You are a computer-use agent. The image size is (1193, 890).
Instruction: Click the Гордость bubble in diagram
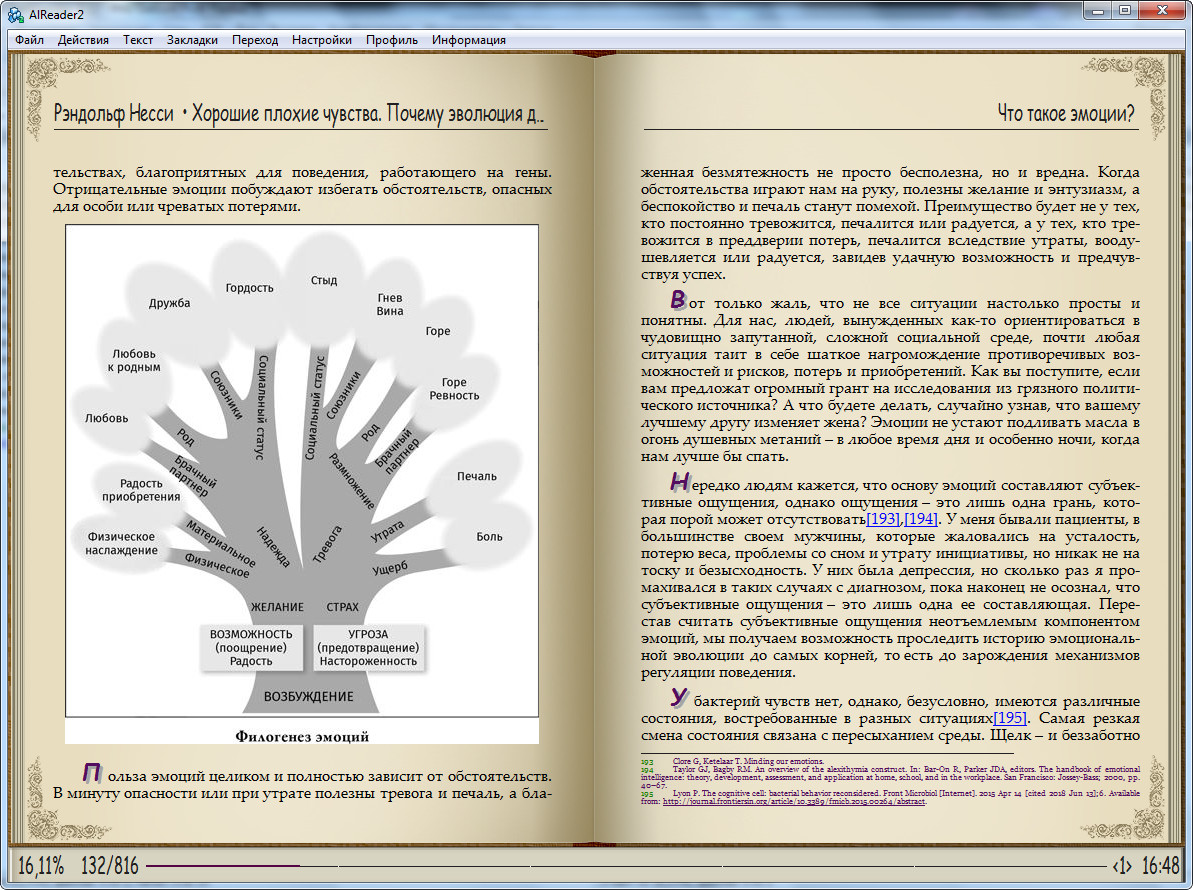tap(250, 288)
